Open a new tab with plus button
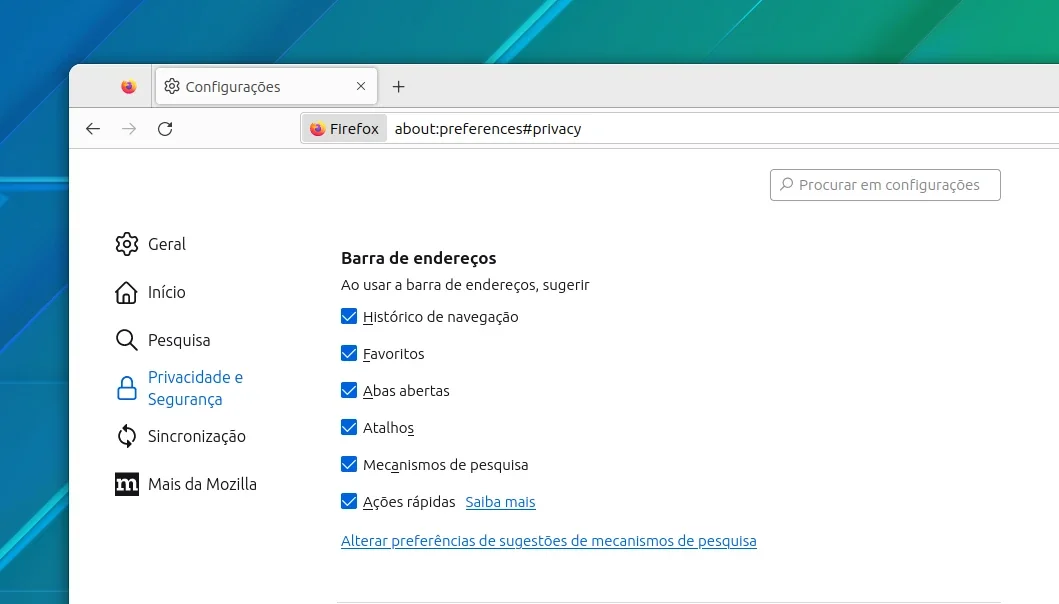This screenshot has height=604, width=1059. 398,86
